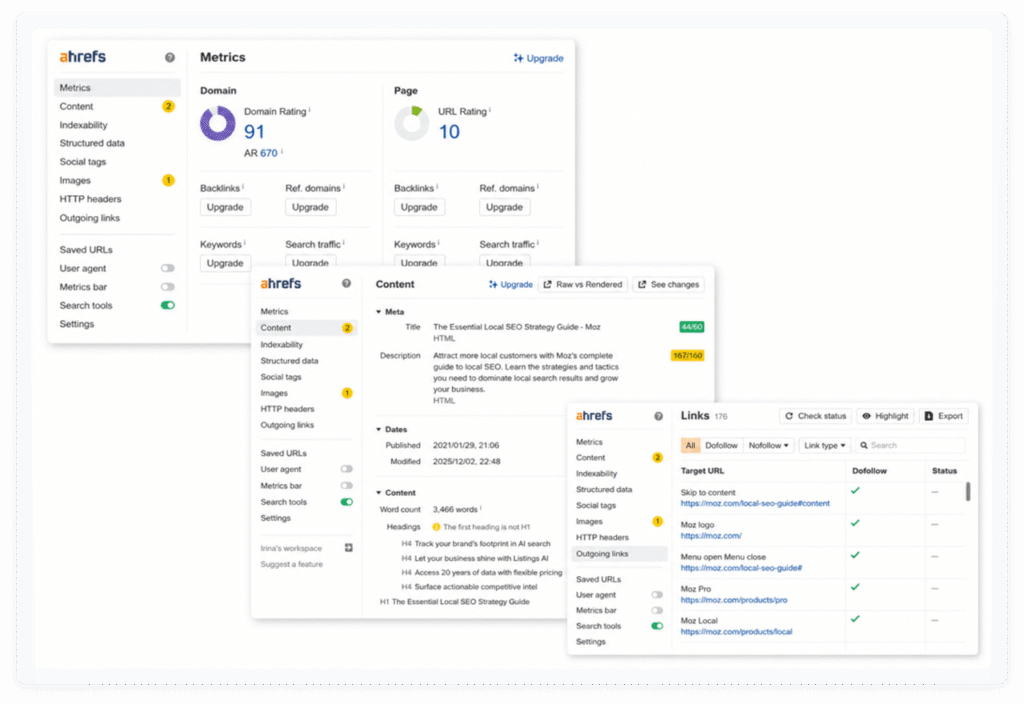Click Upgrade link in Metrics window header

(539, 58)
